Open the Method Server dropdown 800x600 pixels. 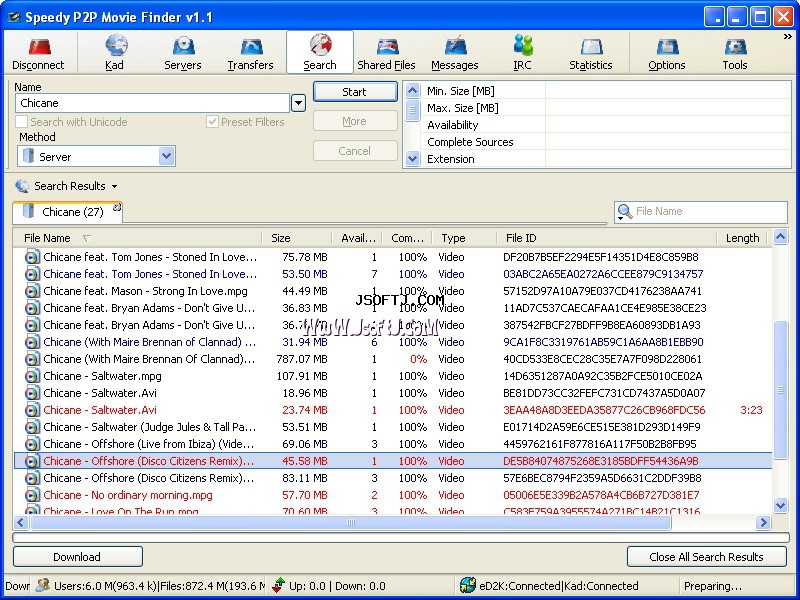click(166, 156)
